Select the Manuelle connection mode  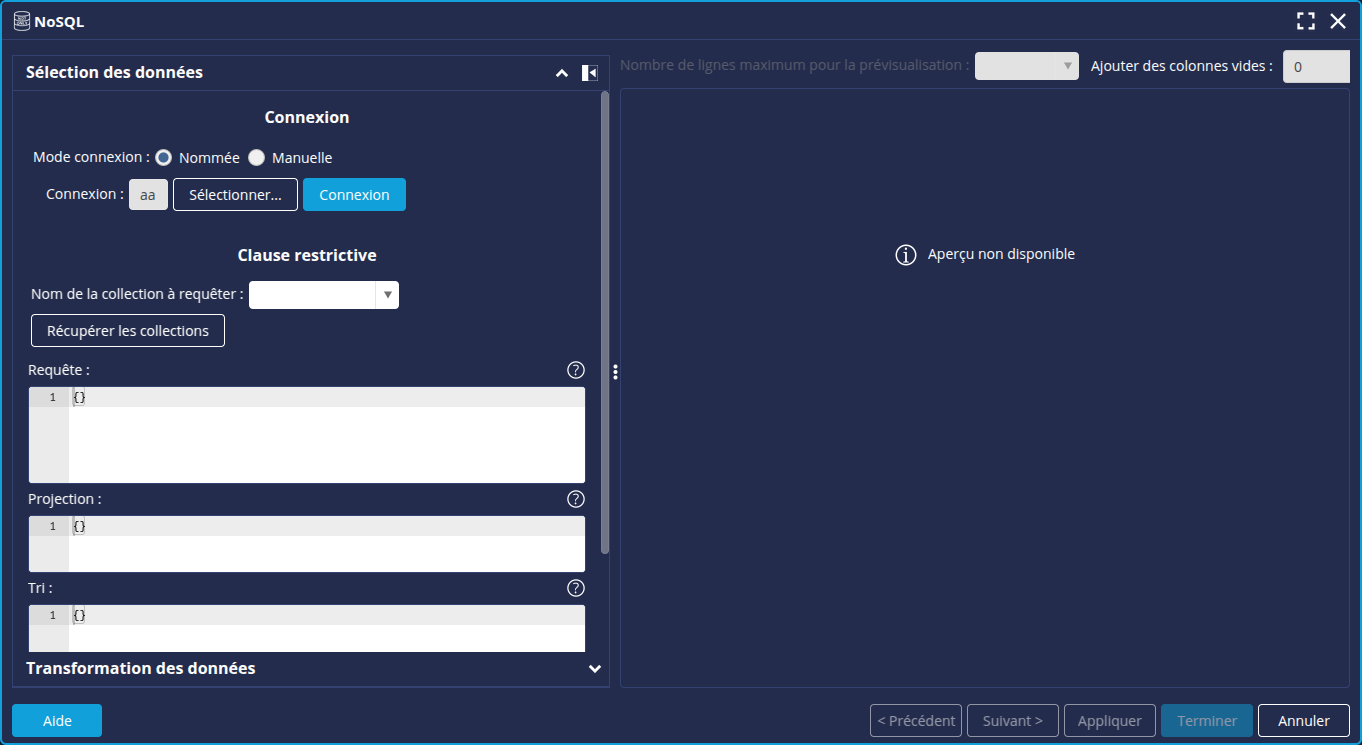point(257,158)
